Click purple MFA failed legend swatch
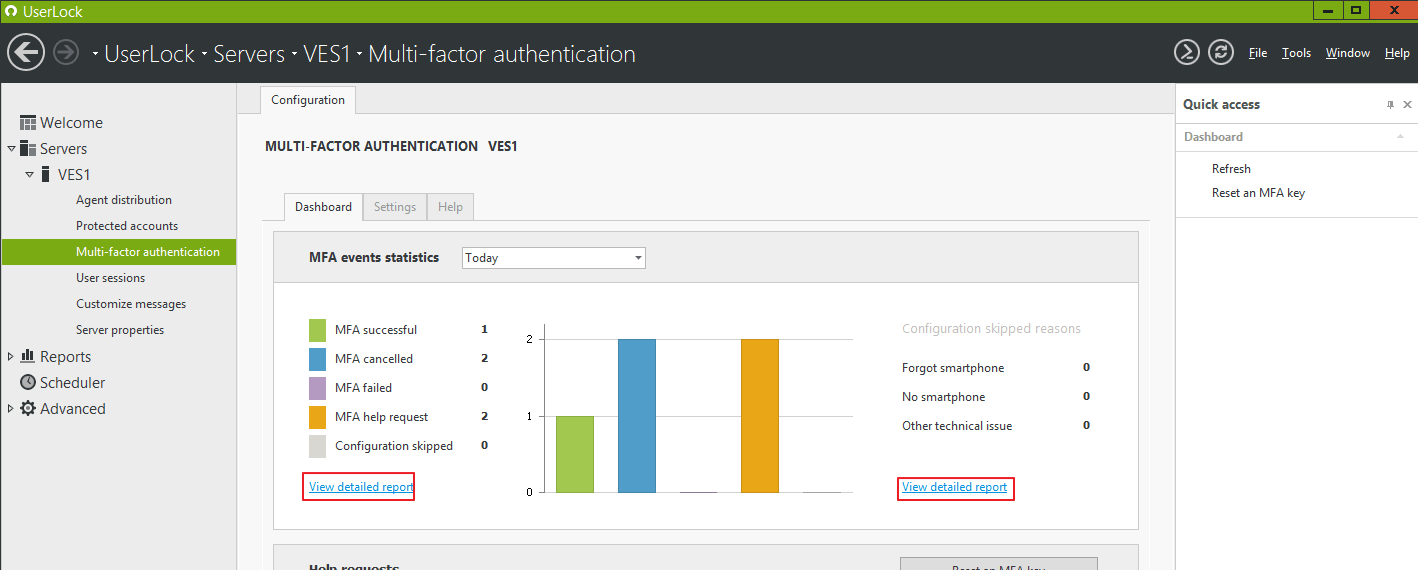Screen dimensions: 1418x570 [x=318, y=388]
